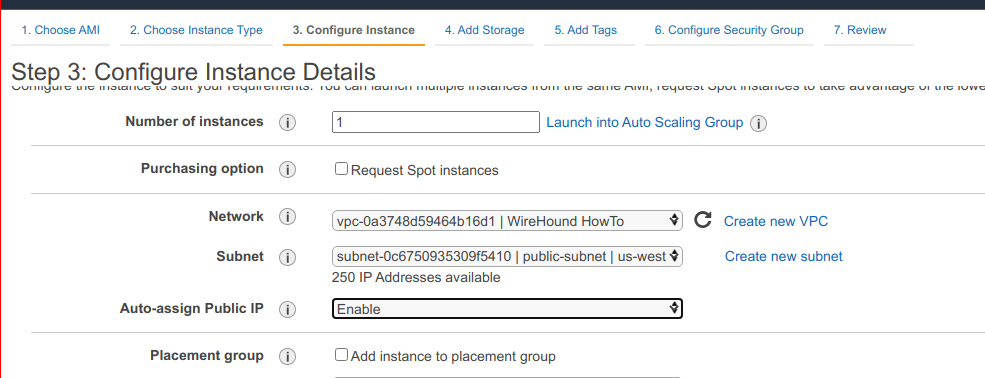Click the Step 3 Configure Instance Details heading

pyautogui.click(x=193, y=71)
